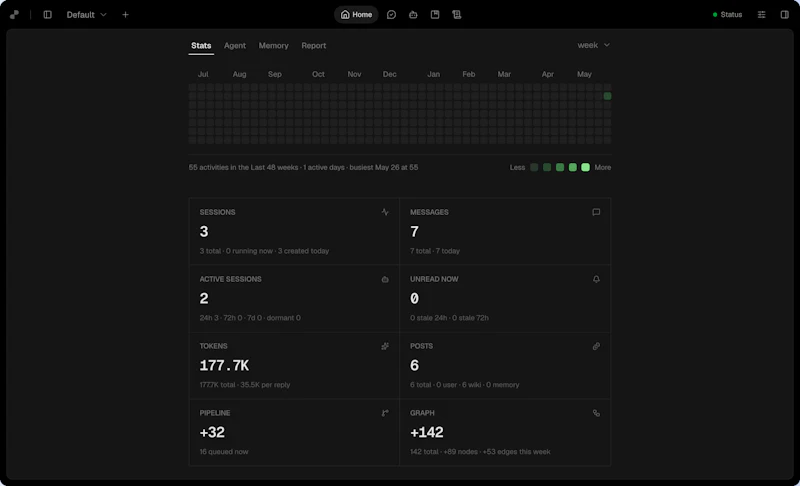The image size is (800, 486).
Task: Click the Jul month label on heatmap
Action: 203,74
